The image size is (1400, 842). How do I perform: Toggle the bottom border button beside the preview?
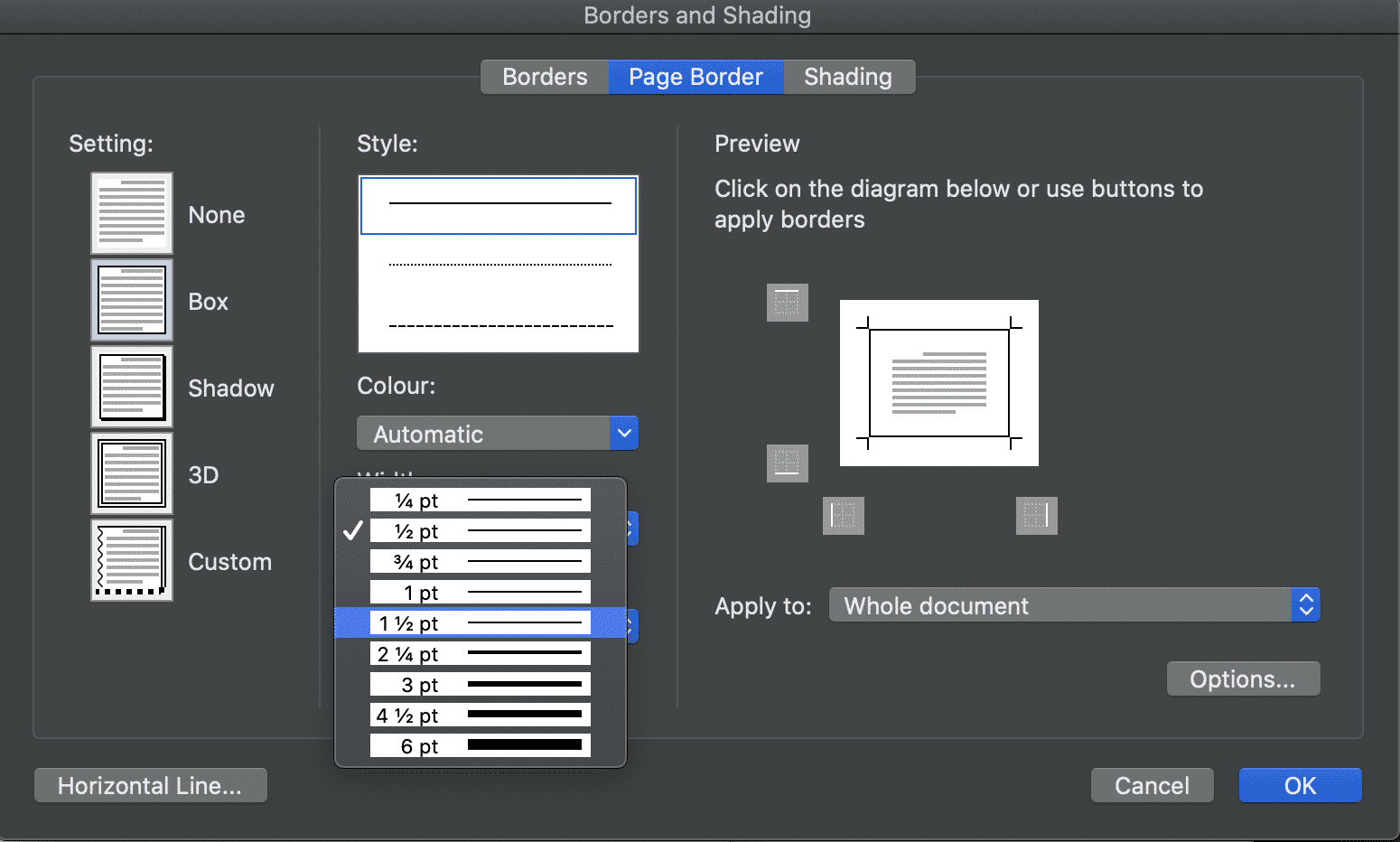coord(787,463)
